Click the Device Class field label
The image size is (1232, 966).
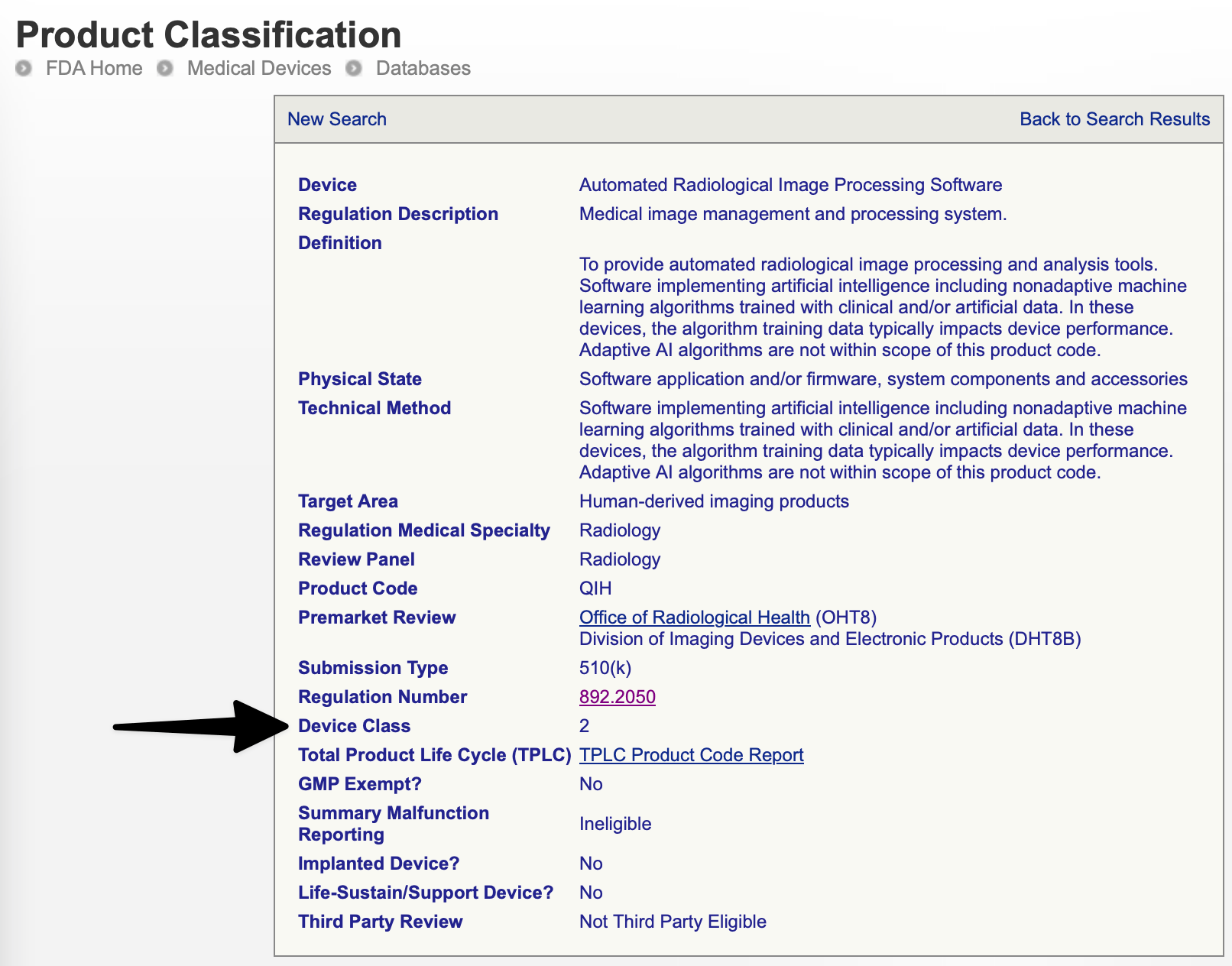[354, 726]
